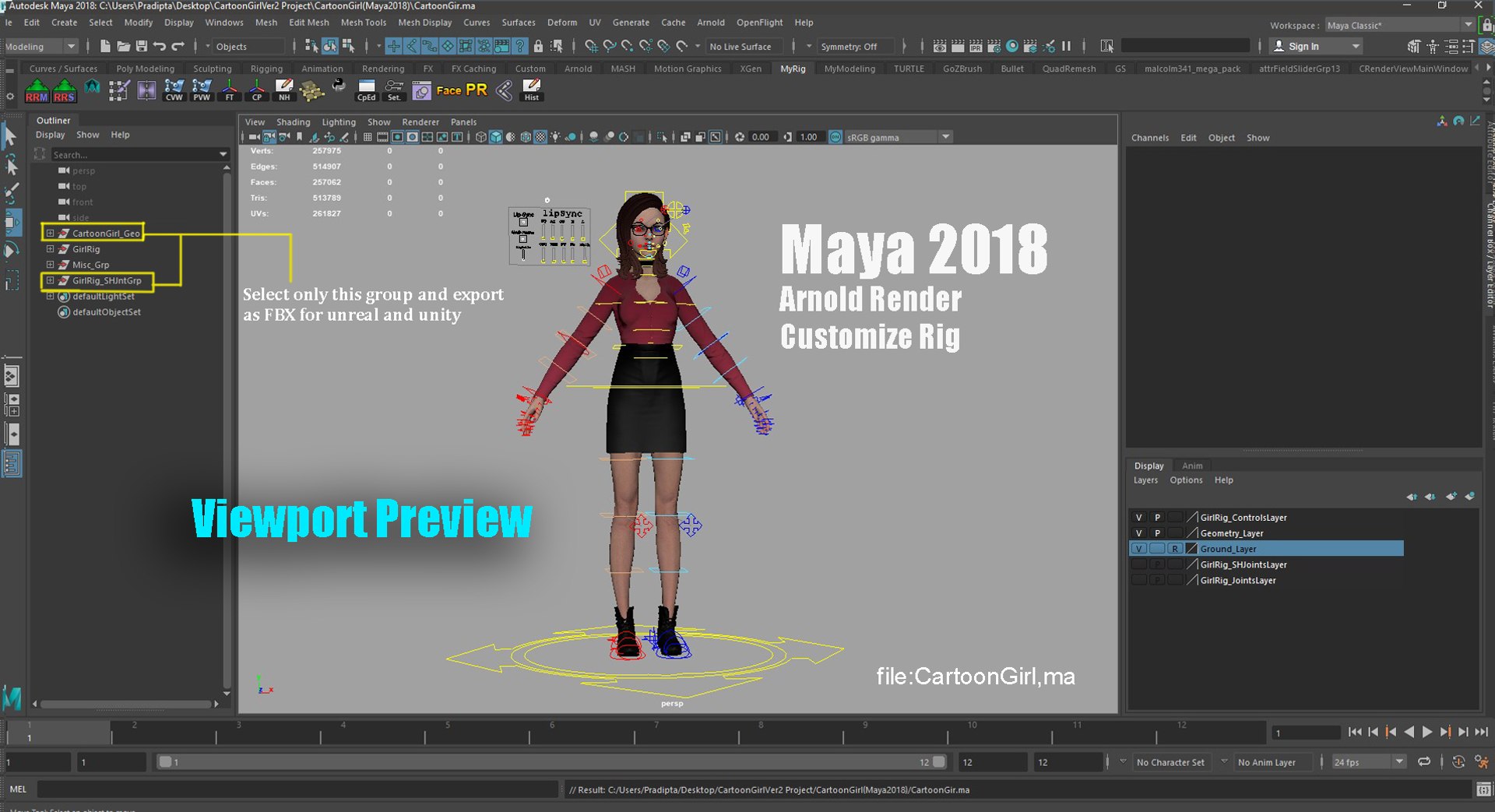1495x812 pixels.
Task: Open the CVW shelf tool
Action: coord(174,90)
